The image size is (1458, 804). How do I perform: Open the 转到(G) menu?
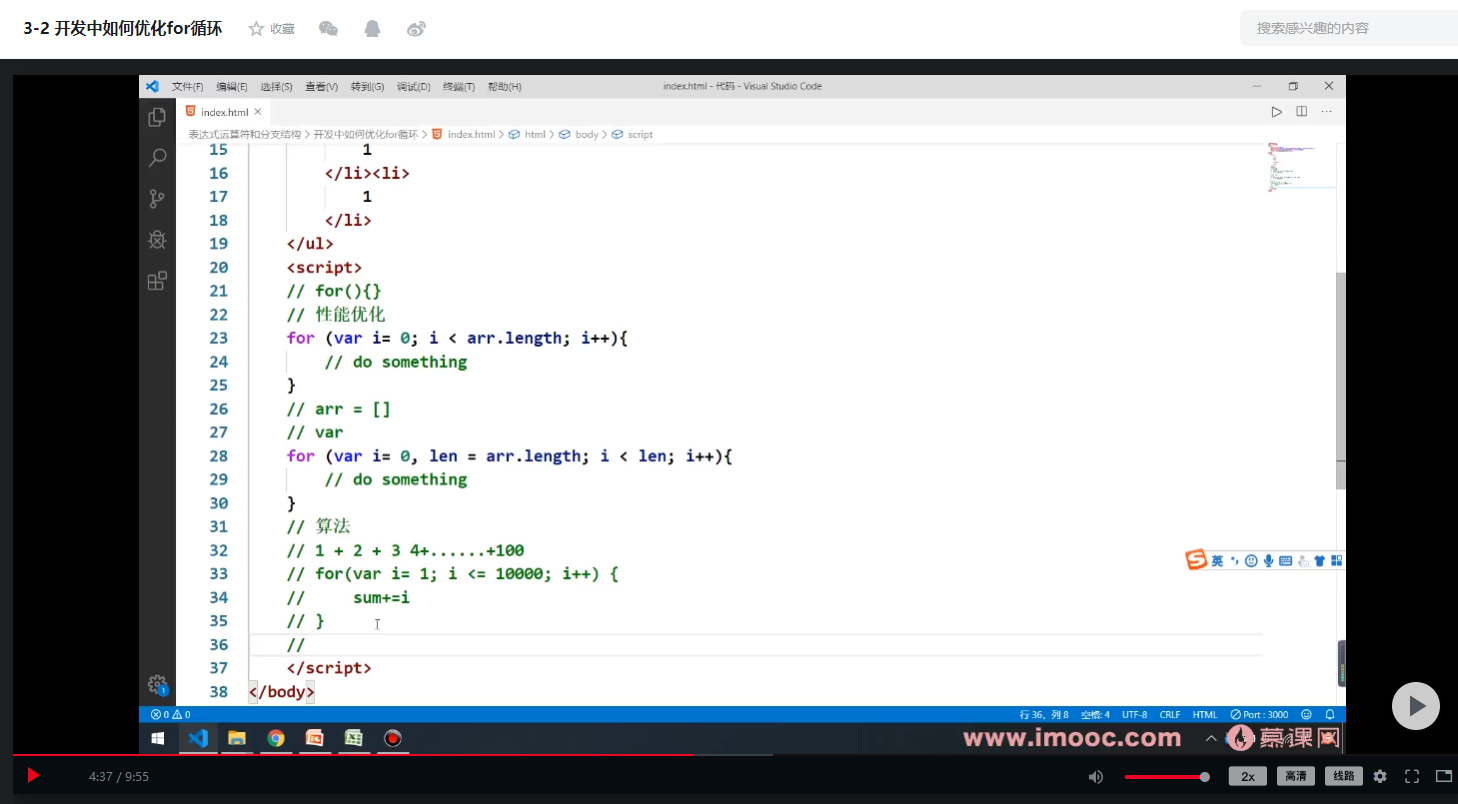(367, 87)
